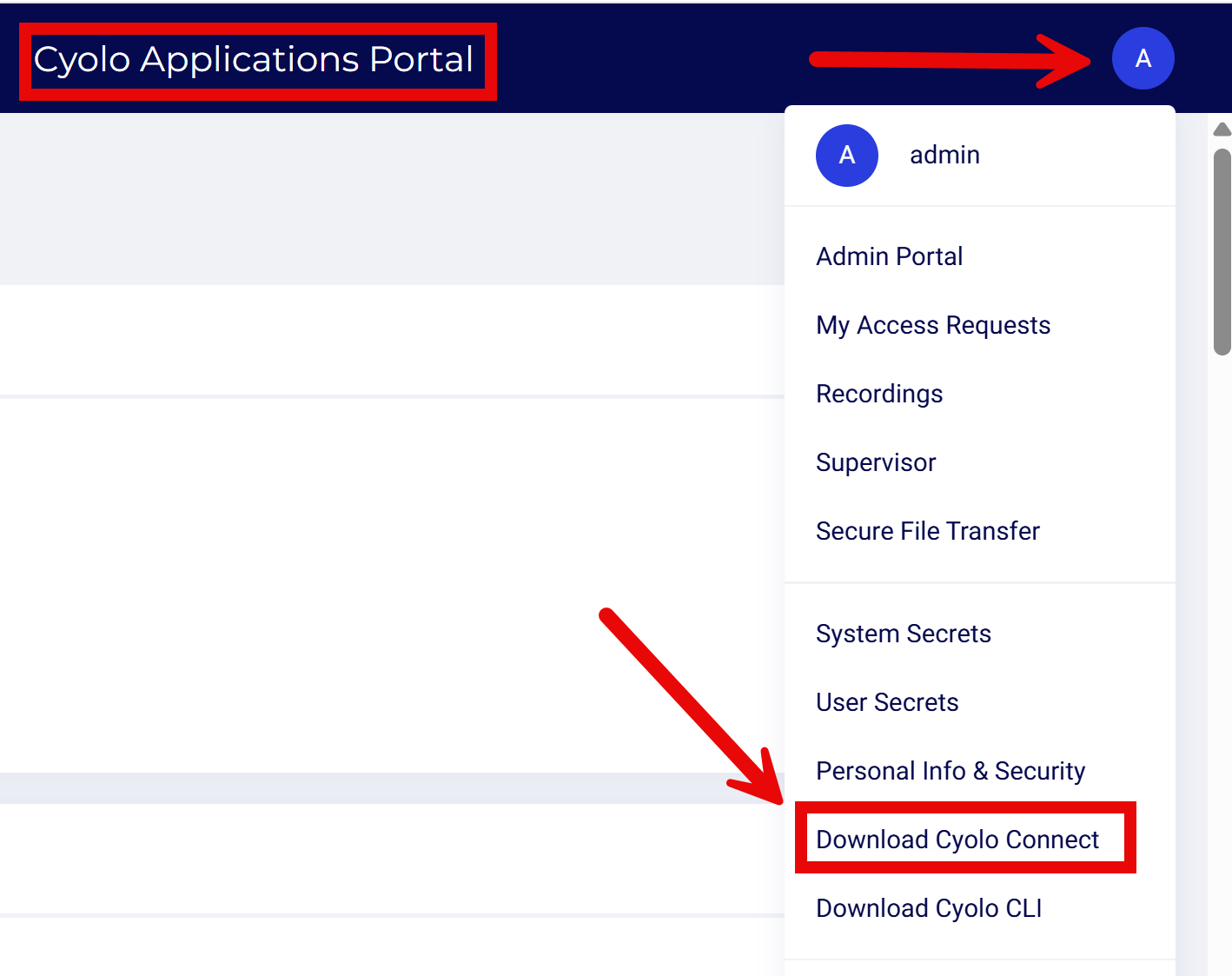Go to Recordings
The height and width of the screenshot is (976, 1232).
tap(879, 394)
